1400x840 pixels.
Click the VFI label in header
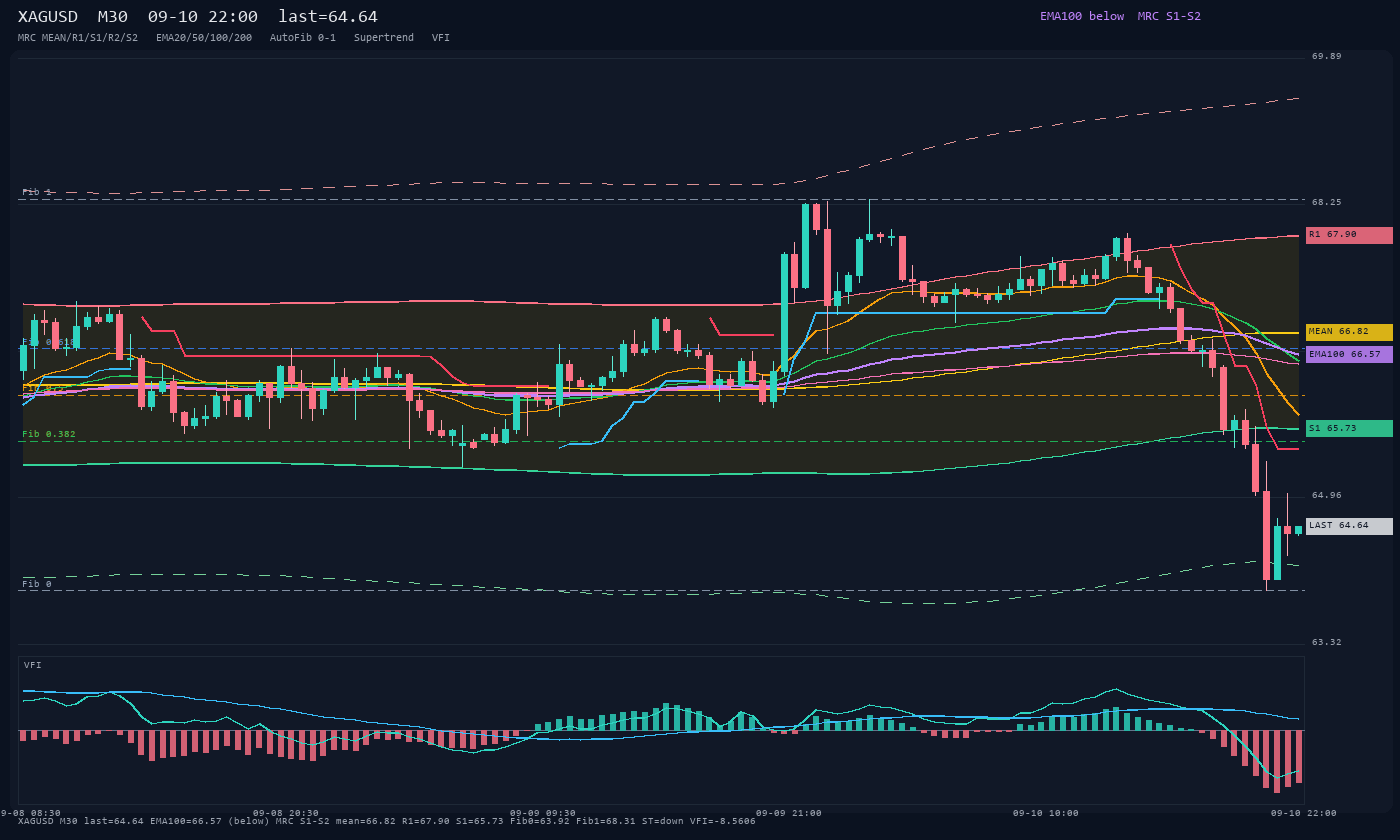(441, 37)
